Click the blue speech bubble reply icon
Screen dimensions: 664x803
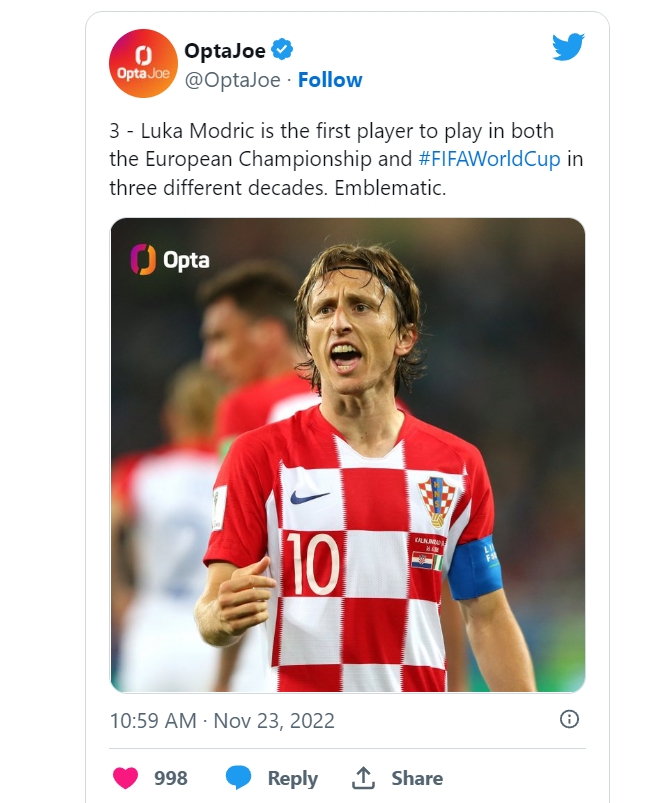238,778
